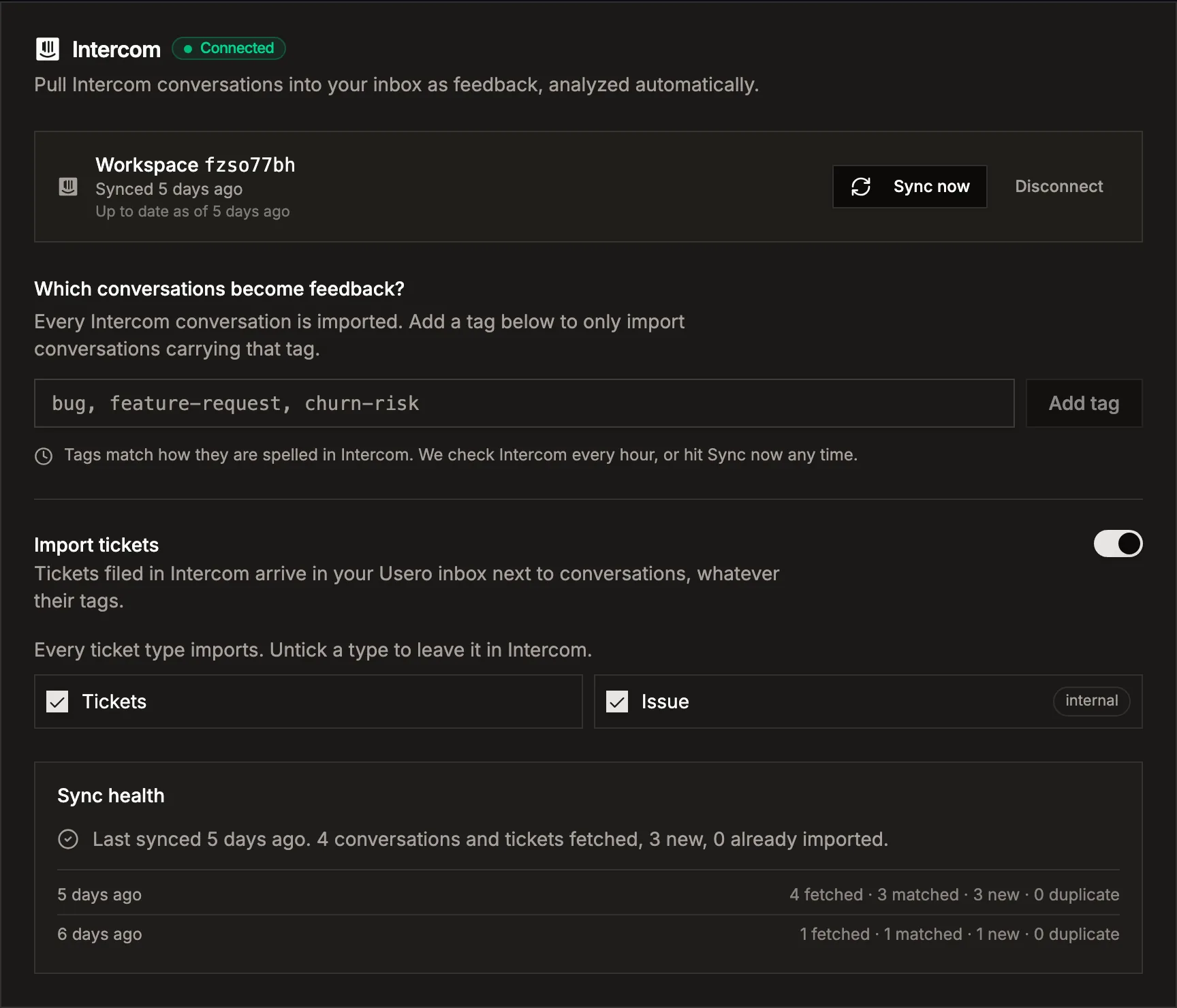The width and height of the screenshot is (1177, 1008).
Task: Disconnect the Intercom workspace
Action: click(1058, 187)
